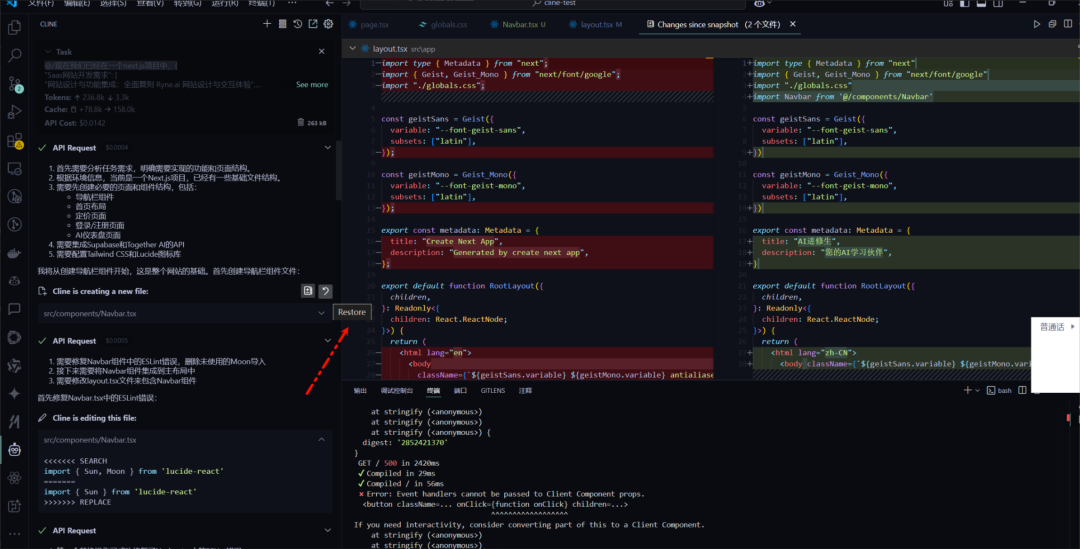The image size is (1080, 549).
Task: Open Extensions view in activity bar
Action: 15,141
